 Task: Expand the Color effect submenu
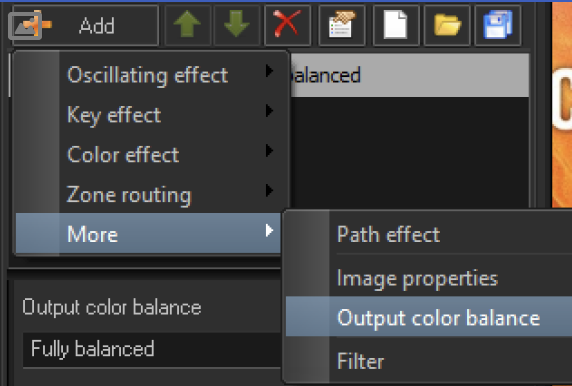point(148,154)
